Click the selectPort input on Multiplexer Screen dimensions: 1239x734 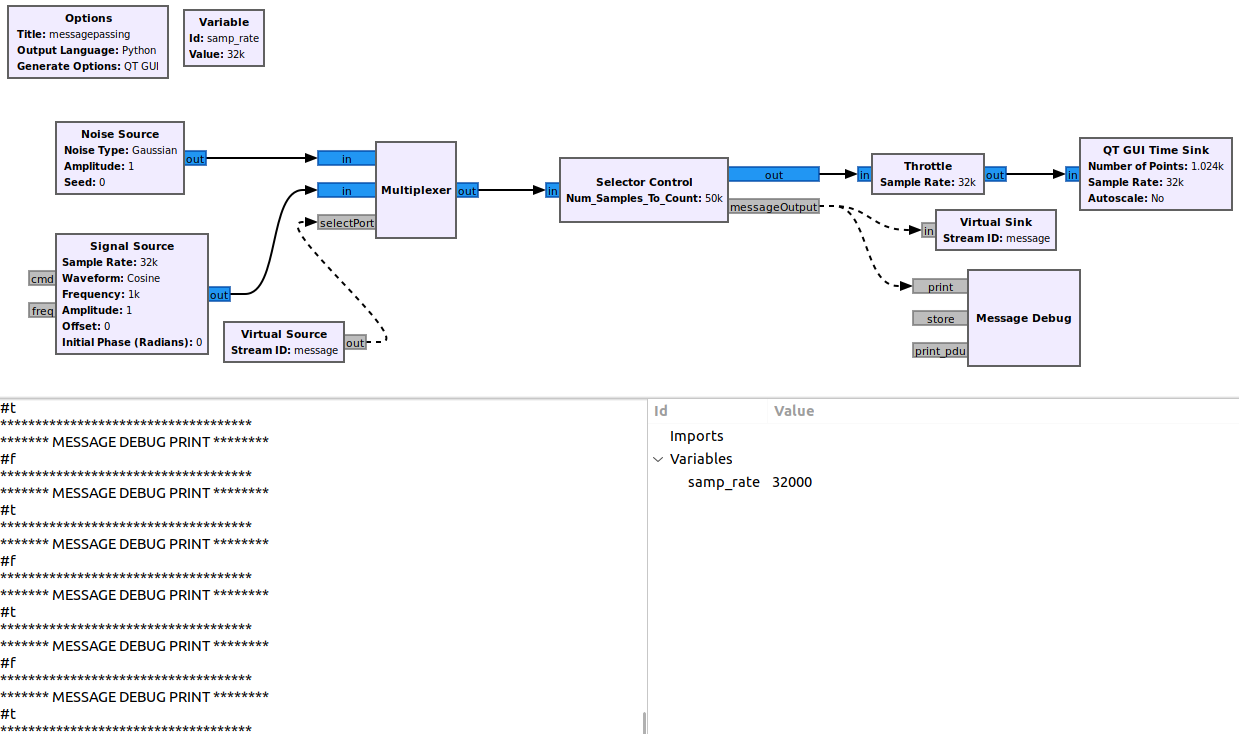(346, 223)
